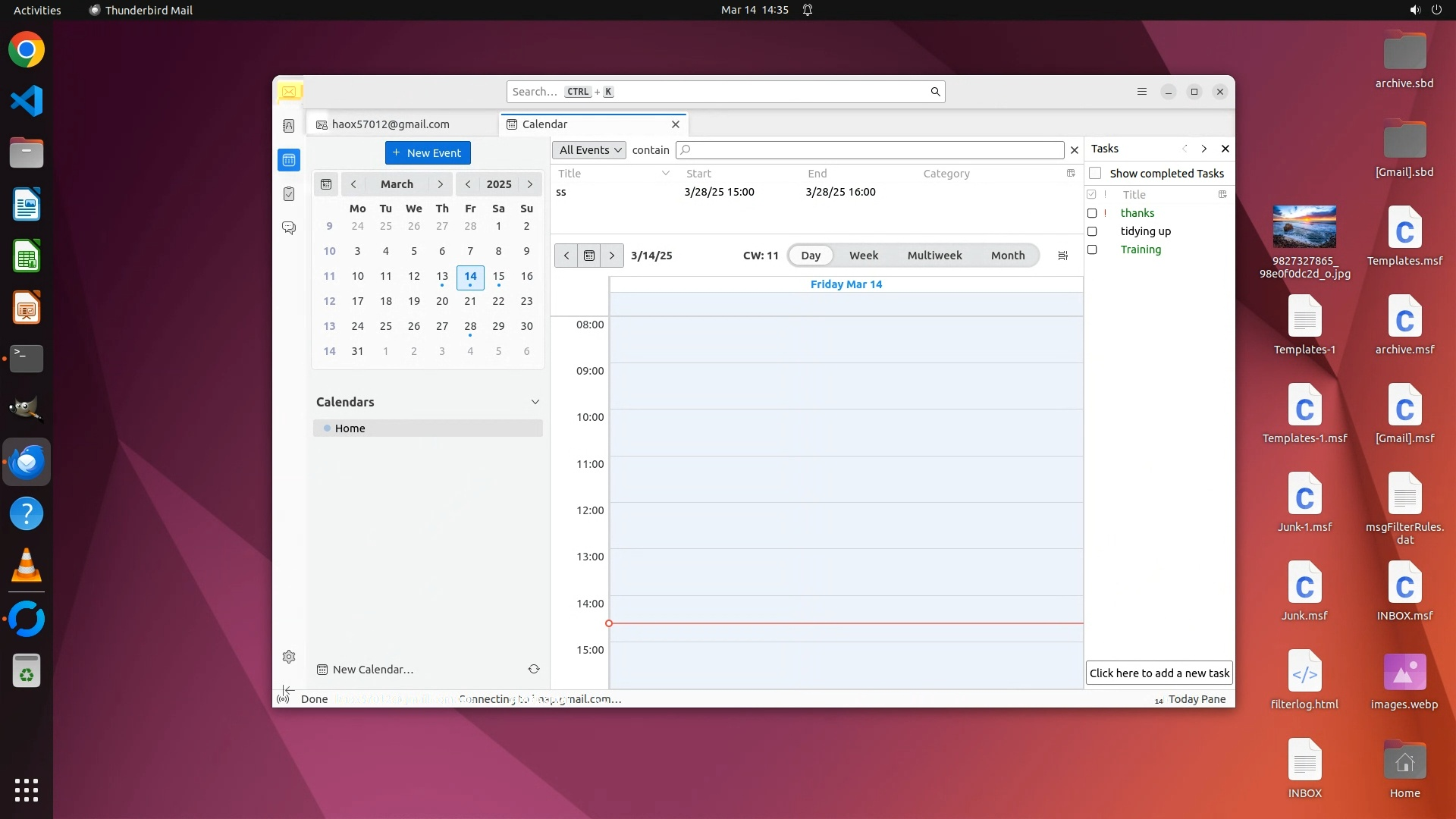
Task: Open the Tasks view sidebar icon
Action: [x=289, y=194]
